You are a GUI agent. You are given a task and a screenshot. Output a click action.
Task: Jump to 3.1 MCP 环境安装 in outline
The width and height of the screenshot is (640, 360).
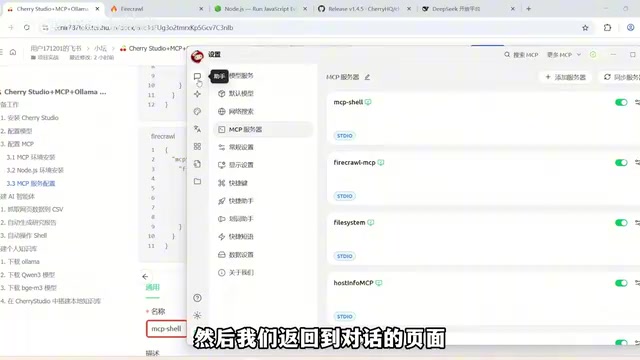[31, 157]
